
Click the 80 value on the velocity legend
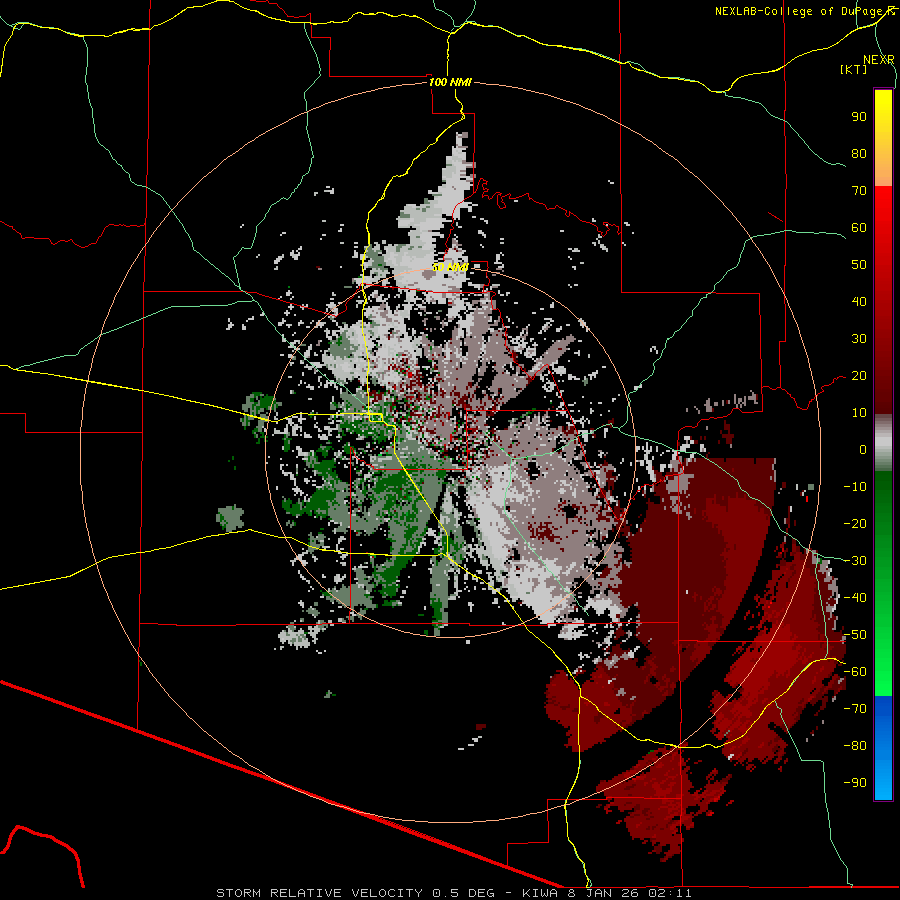[x=859, y=154]
